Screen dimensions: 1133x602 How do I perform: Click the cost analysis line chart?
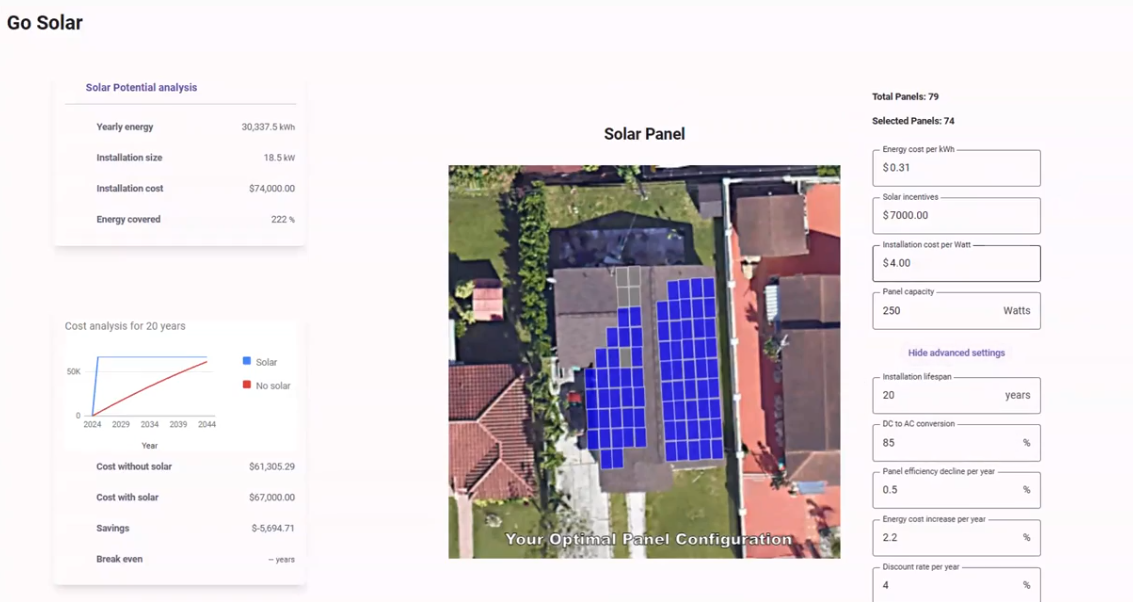pos(150,387)
